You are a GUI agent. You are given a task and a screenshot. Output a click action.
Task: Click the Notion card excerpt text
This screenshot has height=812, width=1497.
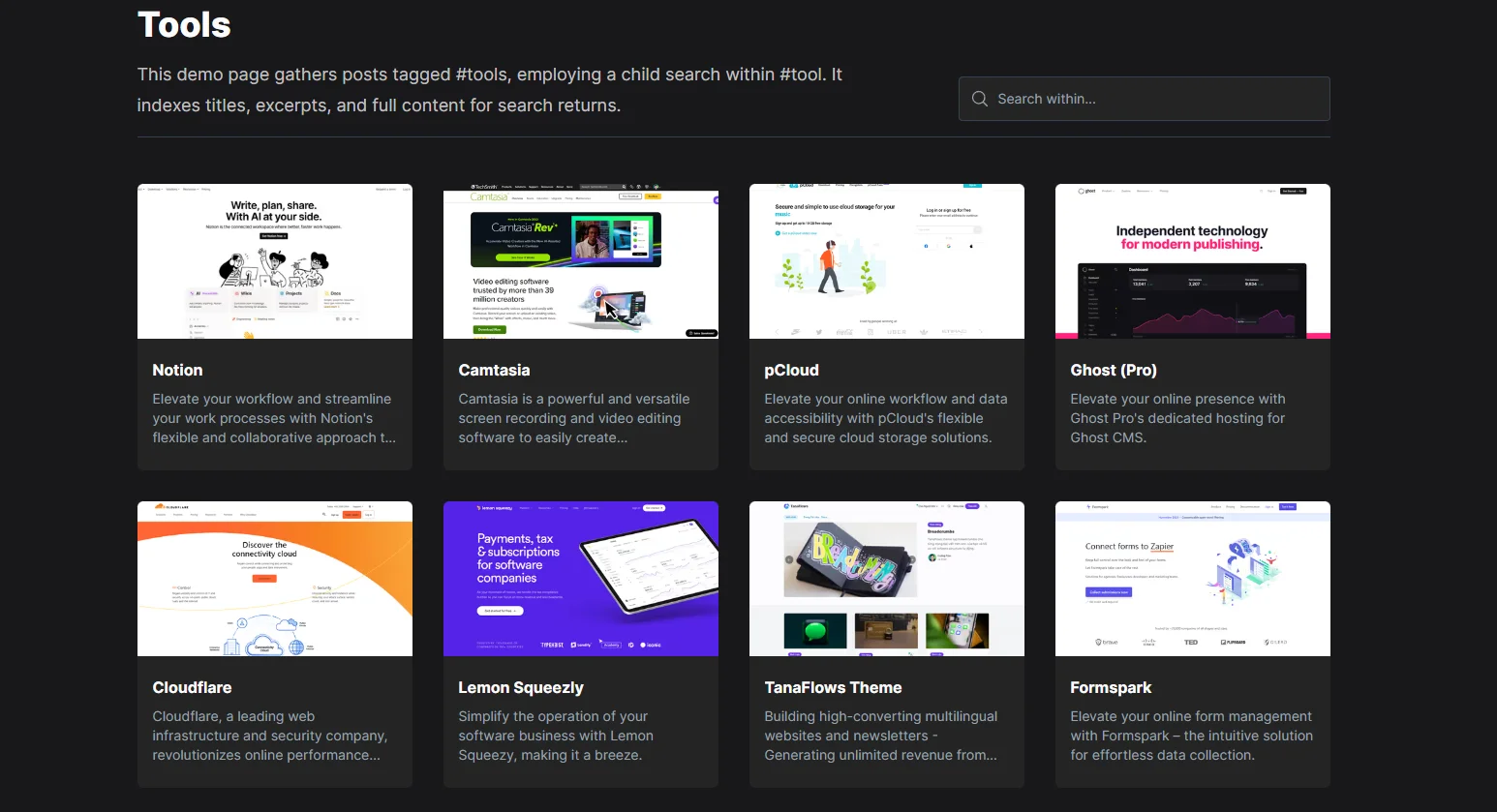click(x=274, y=418)
